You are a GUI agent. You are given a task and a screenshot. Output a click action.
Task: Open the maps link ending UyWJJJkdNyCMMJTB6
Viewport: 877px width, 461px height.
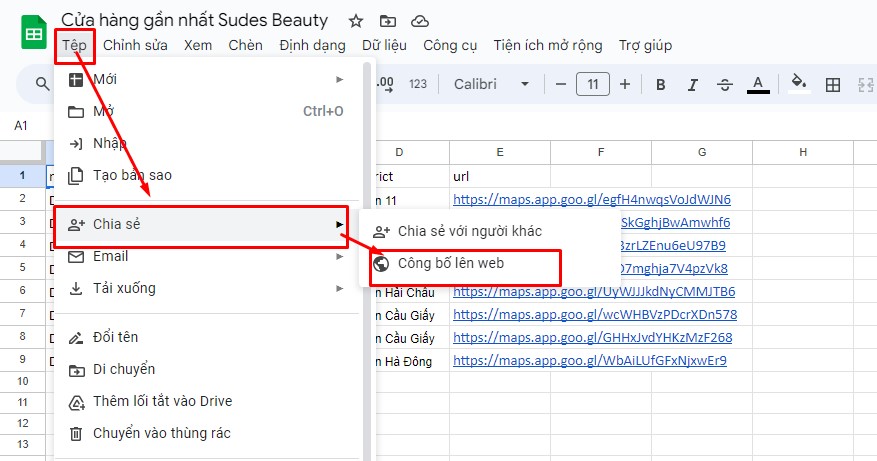594,291
